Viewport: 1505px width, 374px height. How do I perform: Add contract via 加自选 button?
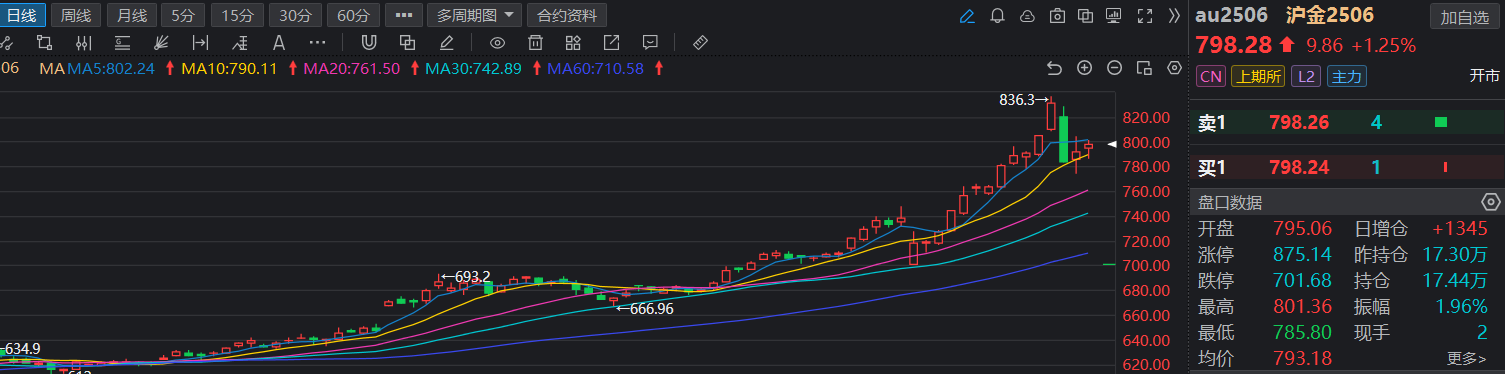(x=1464, y=16)
